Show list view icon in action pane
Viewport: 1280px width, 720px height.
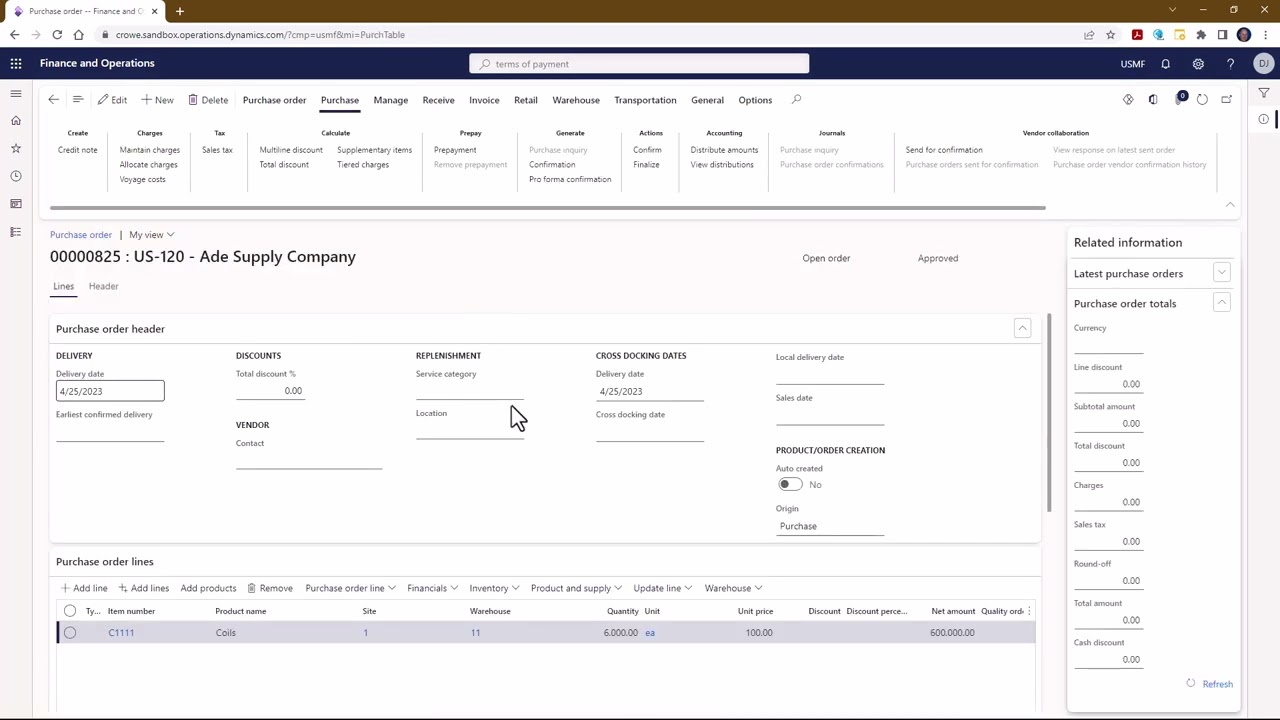[78, 100]
